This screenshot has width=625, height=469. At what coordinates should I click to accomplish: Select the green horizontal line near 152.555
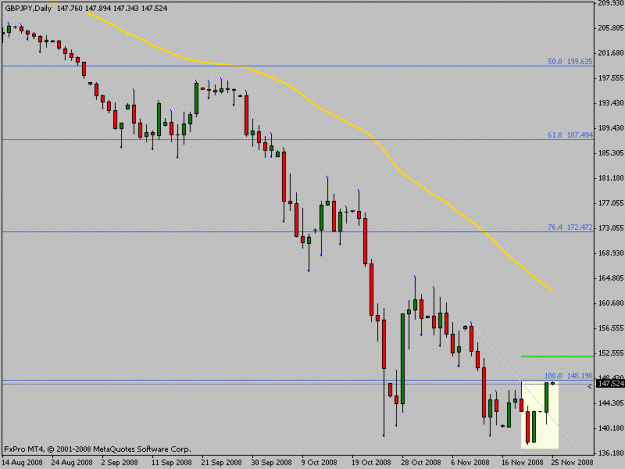click(x=557, y=356)
